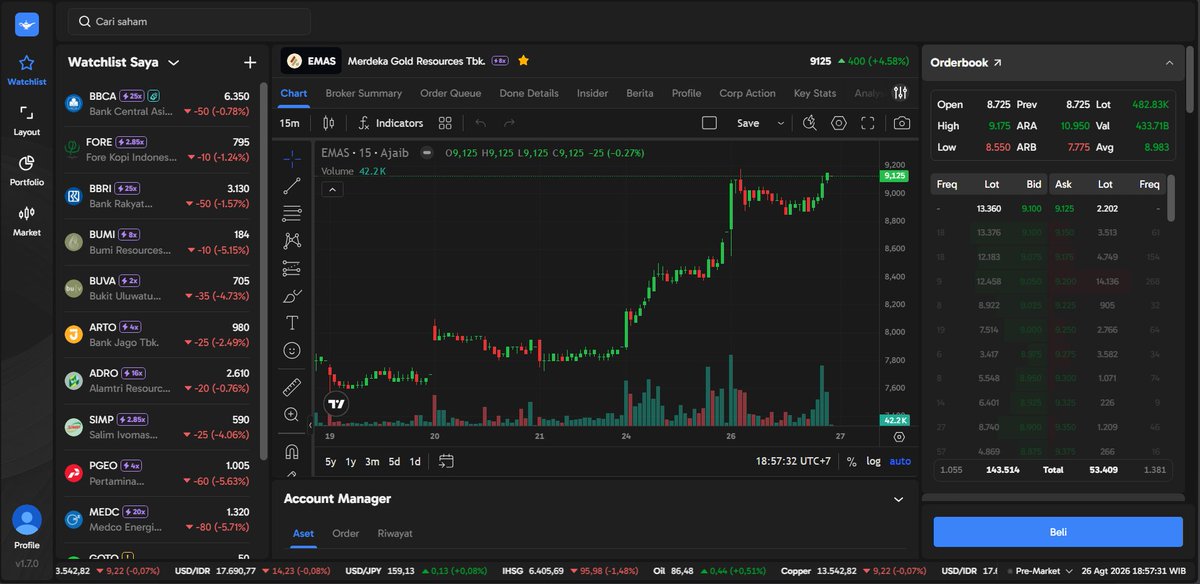Open chart settings sliders icon beside tabs

901,93
